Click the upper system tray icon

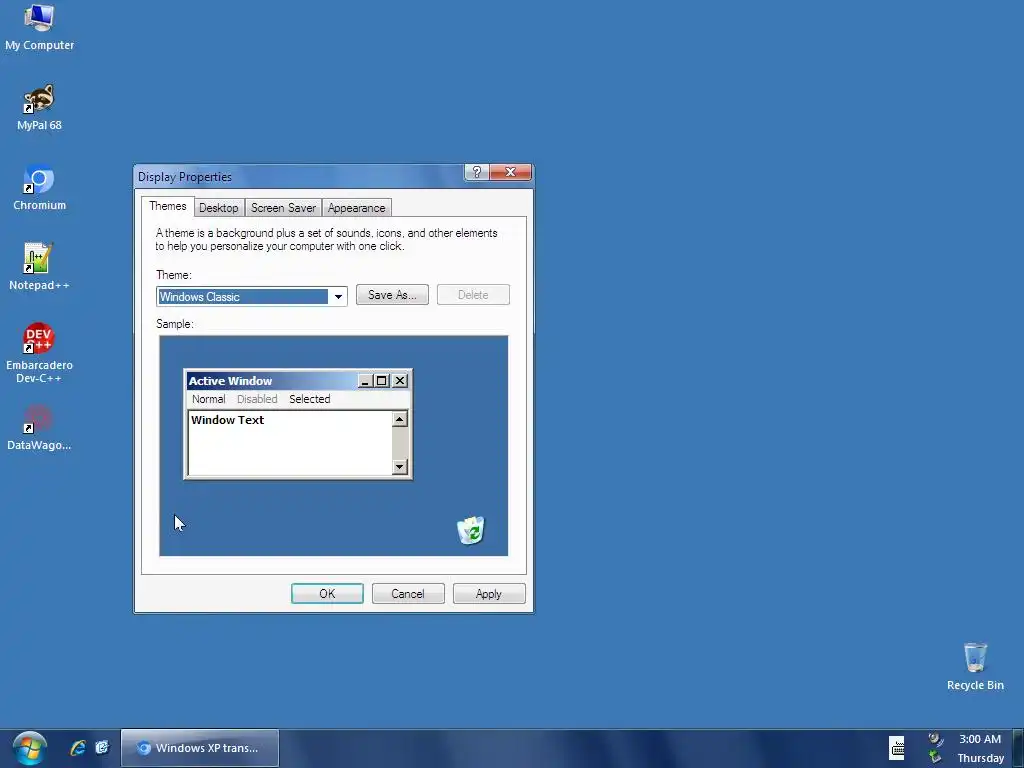(935, 739)
